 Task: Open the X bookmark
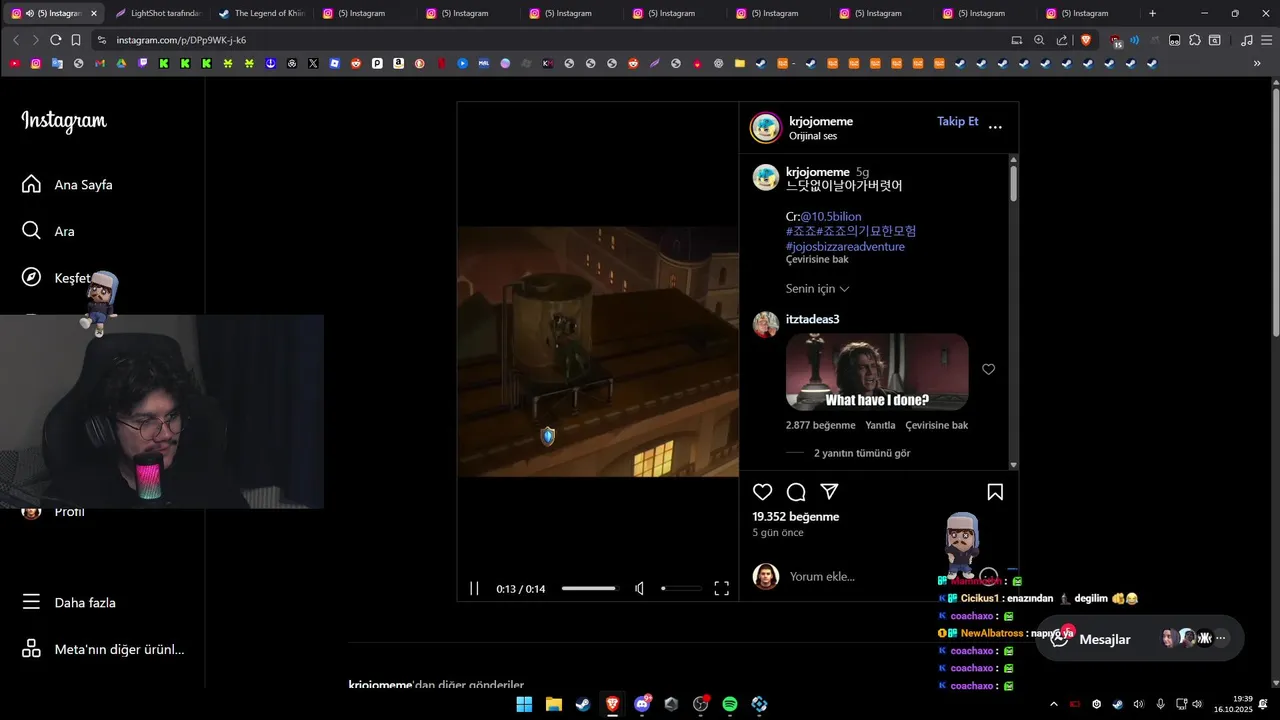pyautogui.click(x=313, y=63)
